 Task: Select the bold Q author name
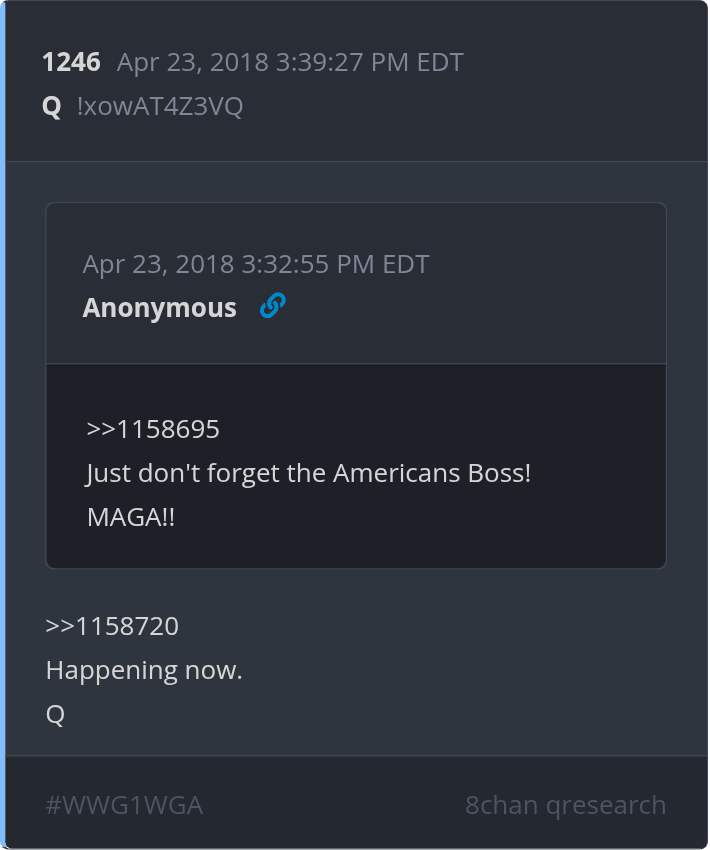coord(52,106)
